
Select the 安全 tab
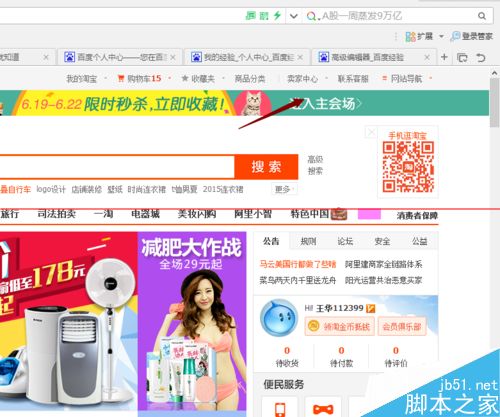point(382,241)
